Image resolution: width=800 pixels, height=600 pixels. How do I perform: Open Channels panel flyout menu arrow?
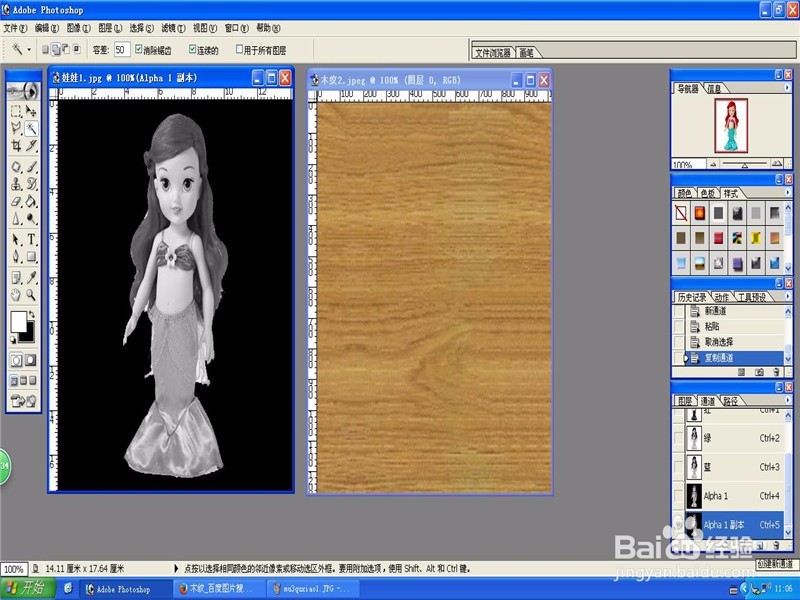click(x=787, y=400)
